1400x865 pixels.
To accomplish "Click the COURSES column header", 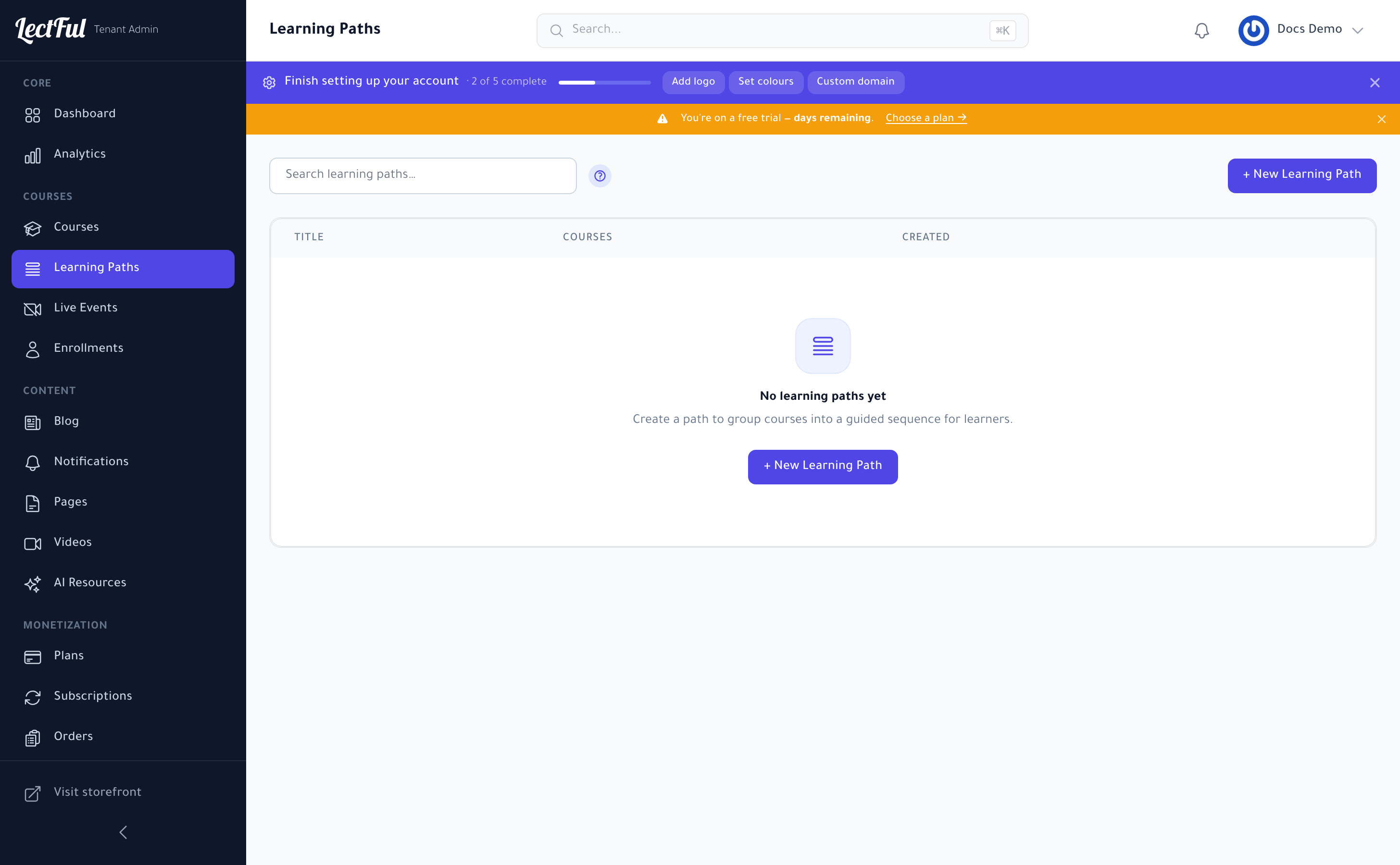I will click(x=587, y=237).
